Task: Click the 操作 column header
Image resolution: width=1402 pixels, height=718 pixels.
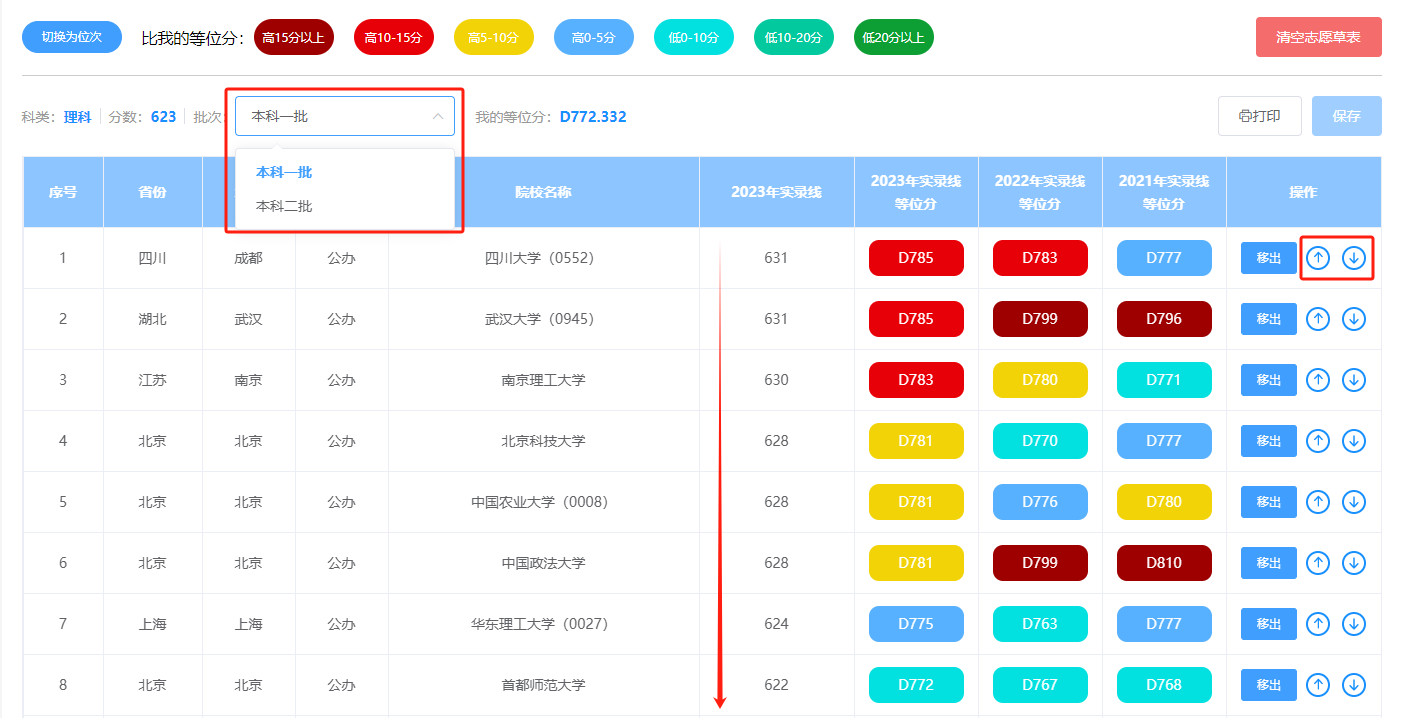Action: 1303,192
